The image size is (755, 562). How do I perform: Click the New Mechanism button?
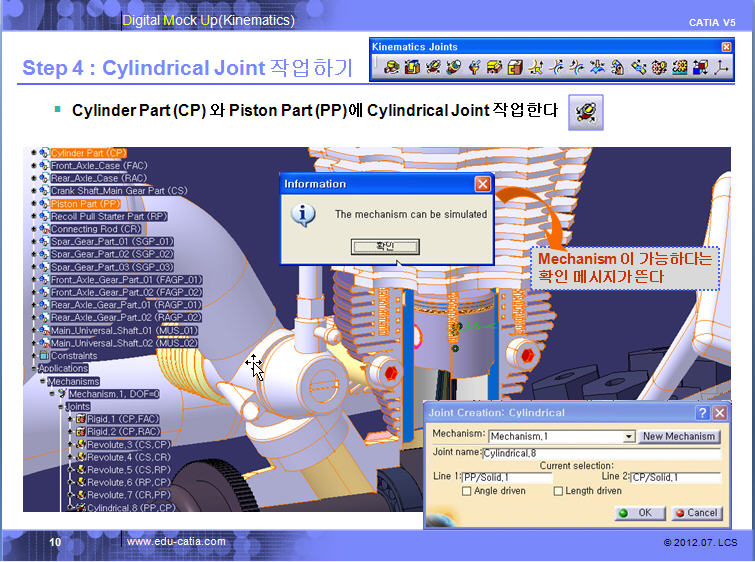point(679,437)
